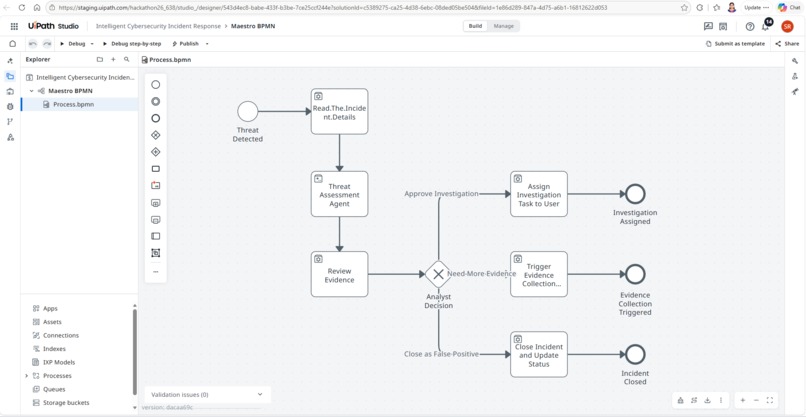The image size is (806, 417).
Task: Select Process.bpmn file in Explorer
Action: [x=80, y=104]
